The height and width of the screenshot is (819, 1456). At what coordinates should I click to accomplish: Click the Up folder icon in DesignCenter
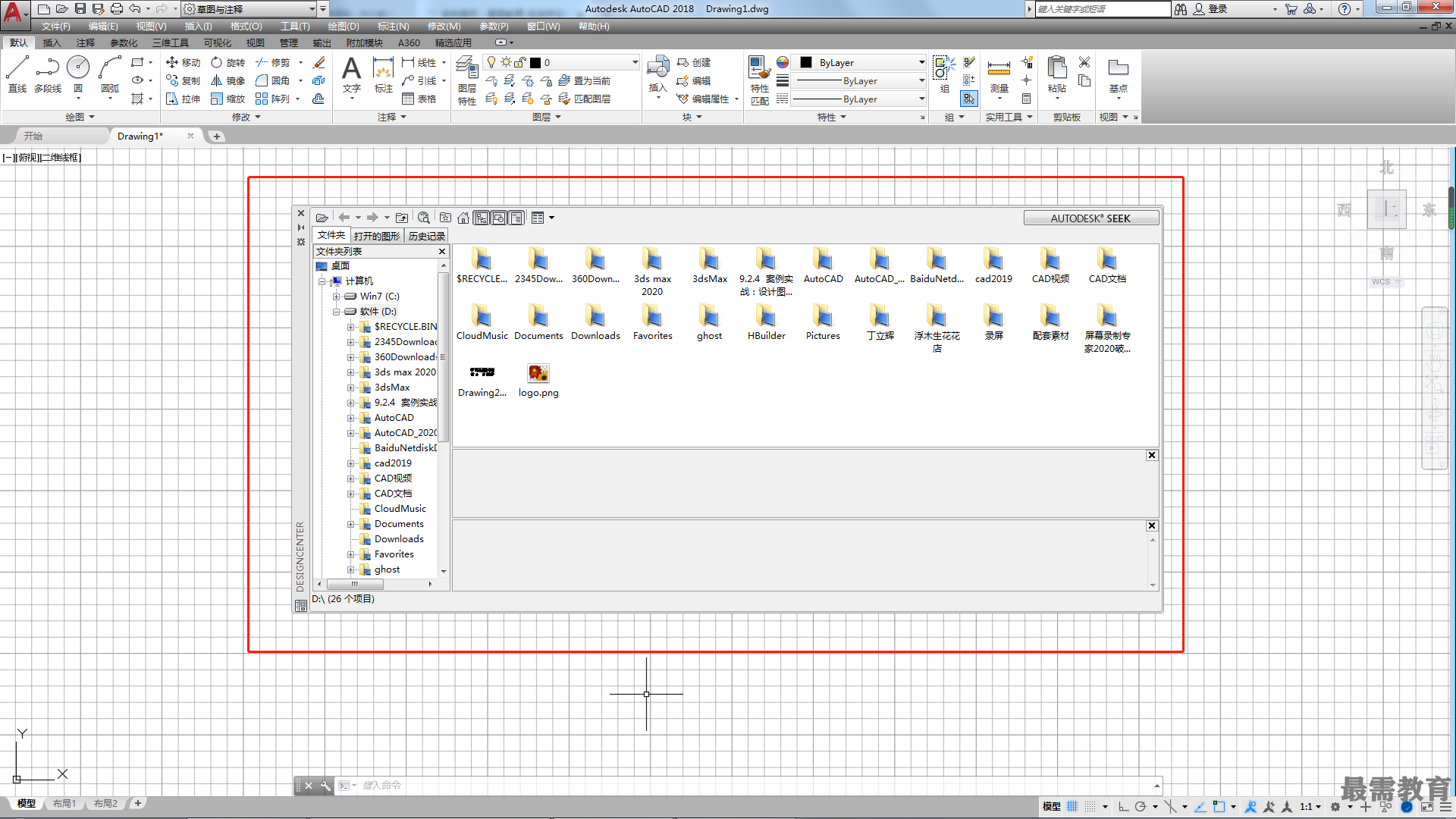pyautogui.click(x=402, y=218)
